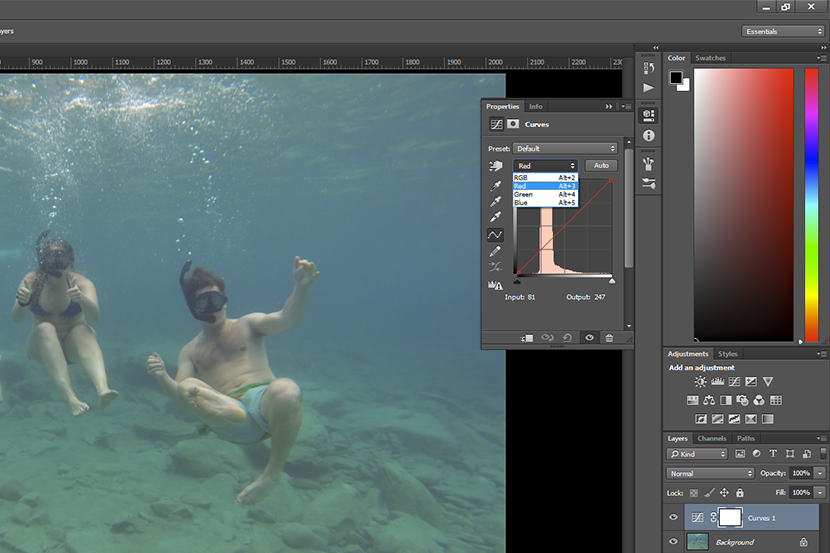Screen dimensions: 830x553
Task: Switch to the Channels tab
Action: tap(711, 438)
